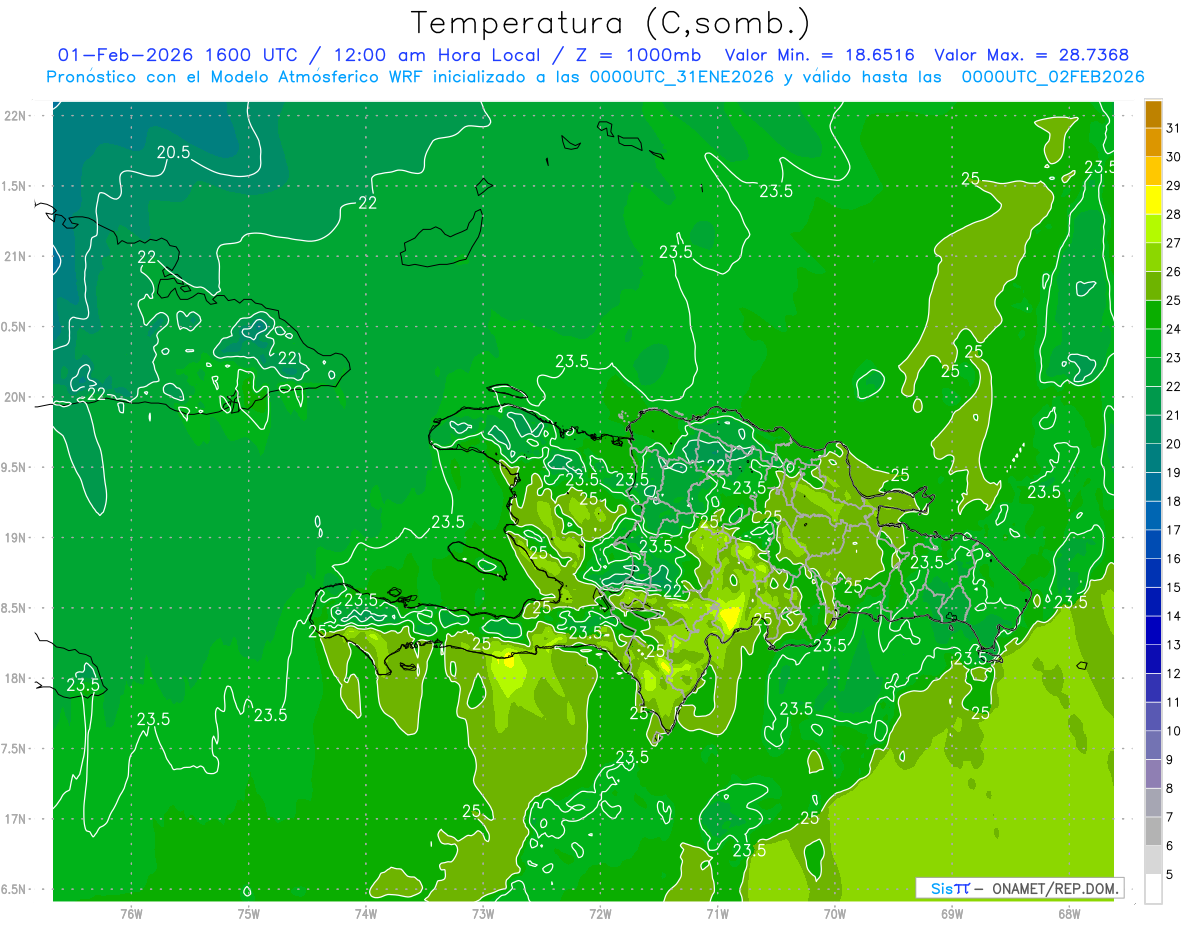Click the 12 value on the color legend

[x=1174, y=674]
